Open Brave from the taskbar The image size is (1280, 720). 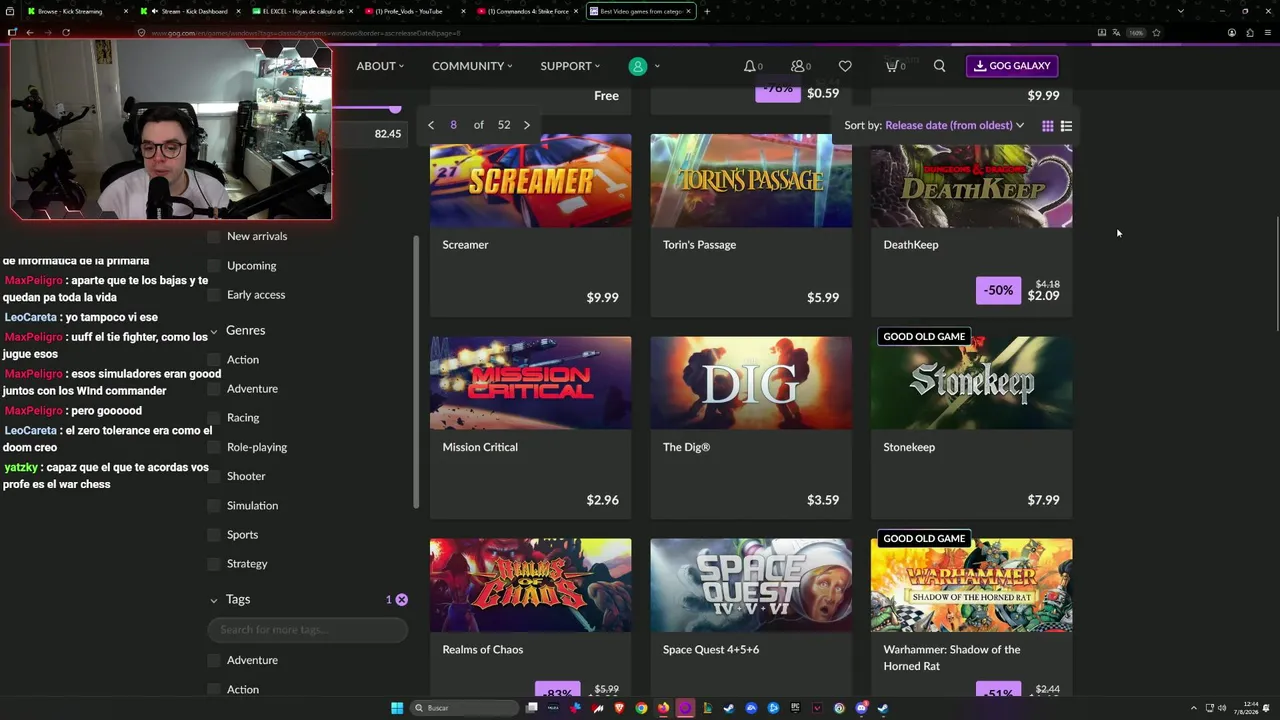[619, 708]
